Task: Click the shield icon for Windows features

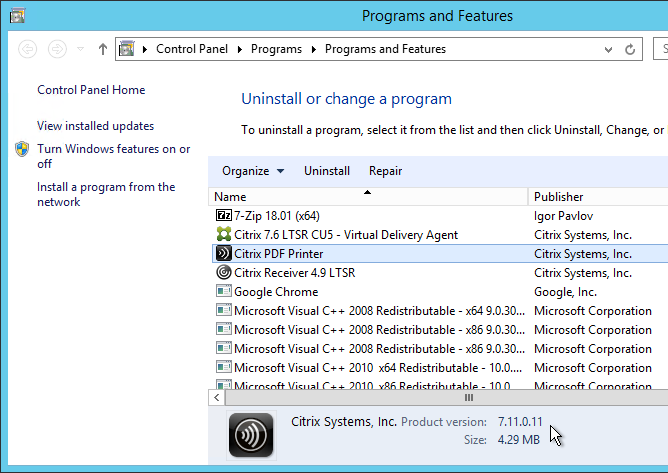Action: point(22,149)
